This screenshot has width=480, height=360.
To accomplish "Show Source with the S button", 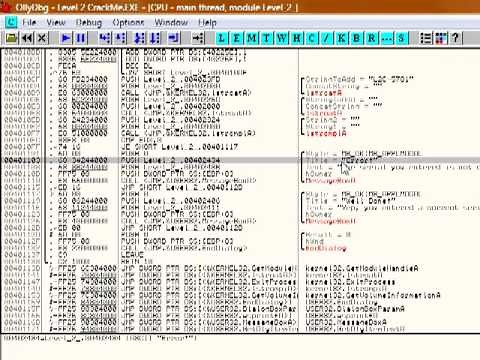I will (401, 38).
